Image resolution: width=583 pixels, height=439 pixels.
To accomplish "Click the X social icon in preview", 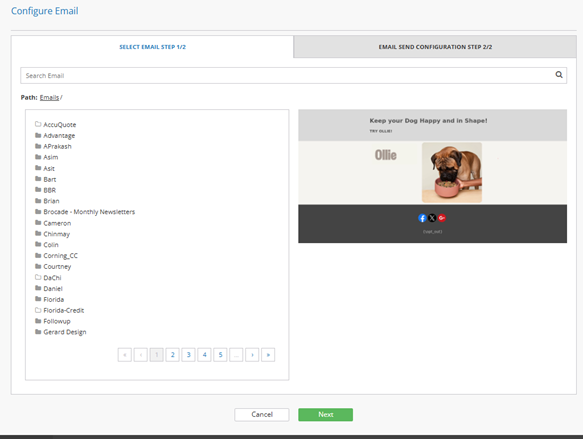I will click(x=432, y=218).
